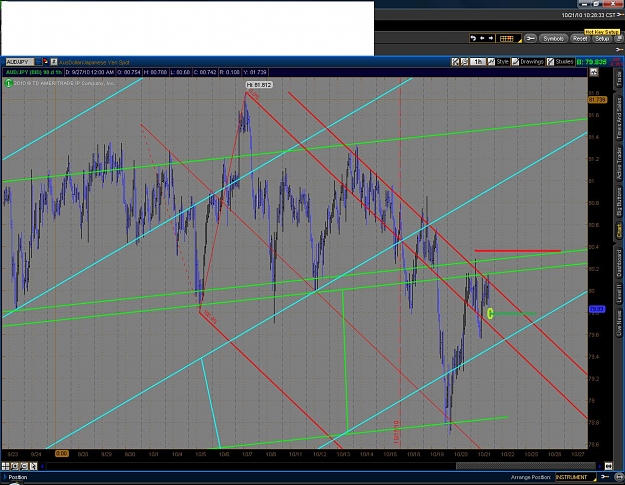Select the Times And Sales sidebar tab

619,118
